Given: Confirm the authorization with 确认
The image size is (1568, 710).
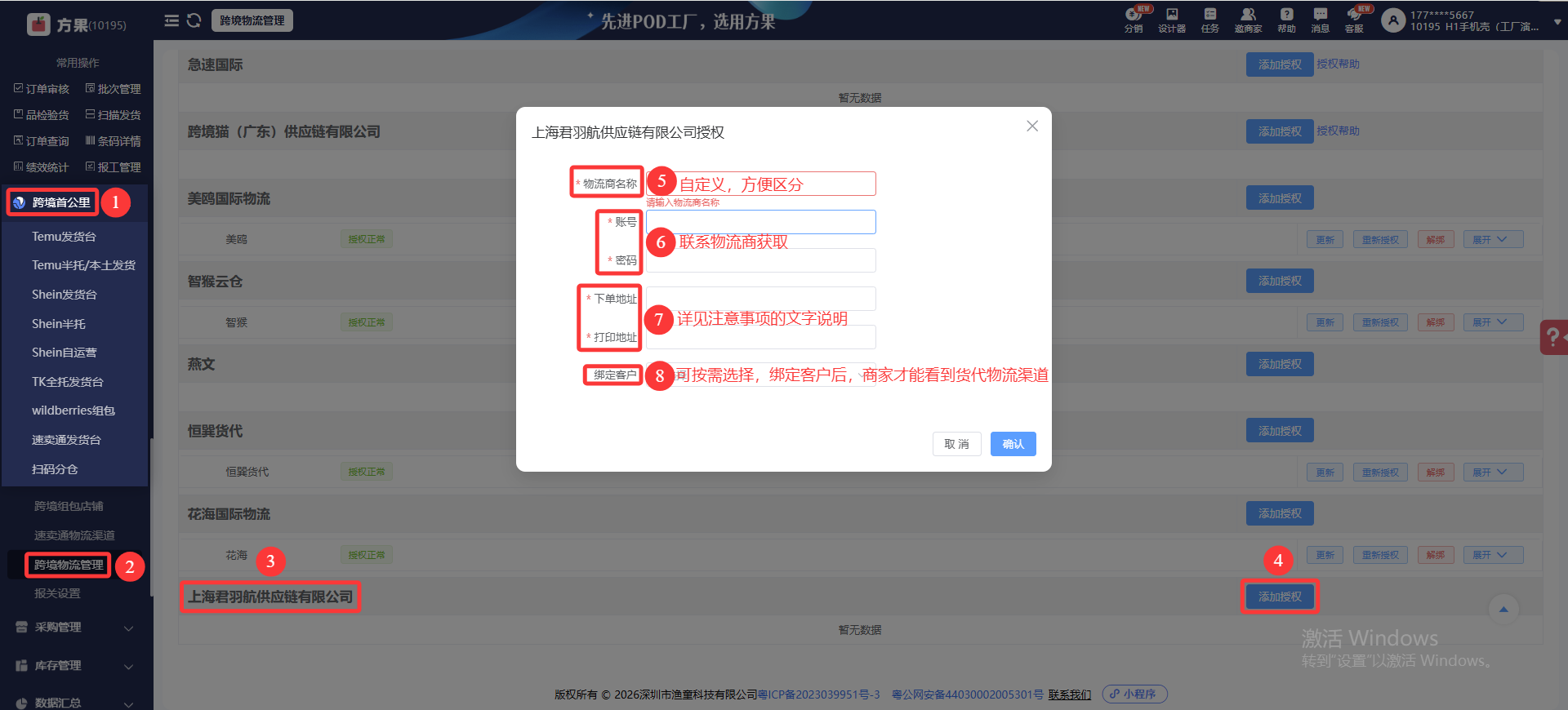Looking at the screenshot, I should [x=1013, y=444].
